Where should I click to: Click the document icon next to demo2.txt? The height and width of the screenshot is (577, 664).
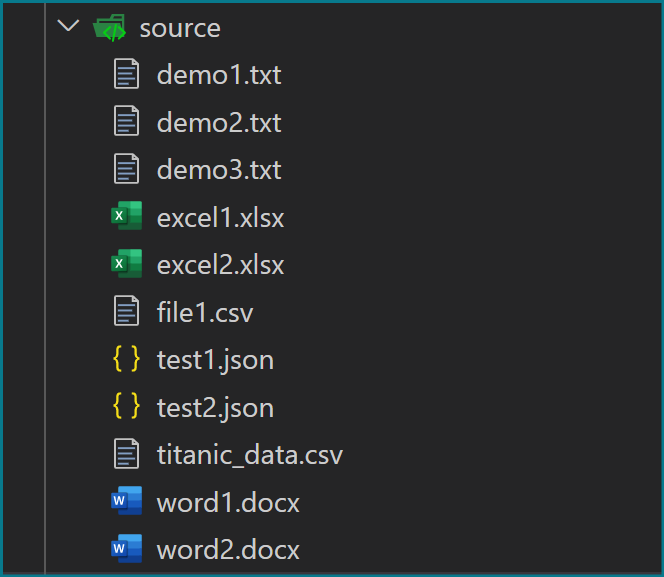(x=126, y=121)
